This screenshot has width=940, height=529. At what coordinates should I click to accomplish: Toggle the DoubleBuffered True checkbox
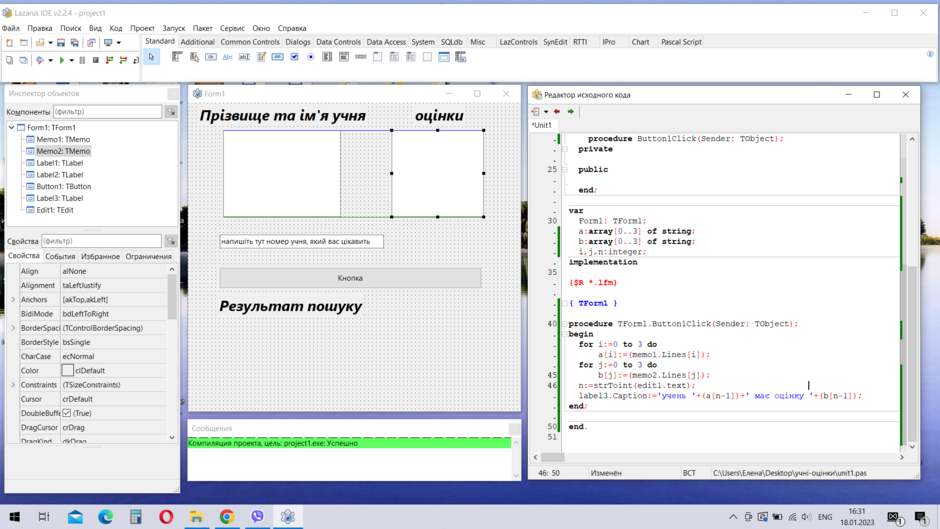[67, 413]
